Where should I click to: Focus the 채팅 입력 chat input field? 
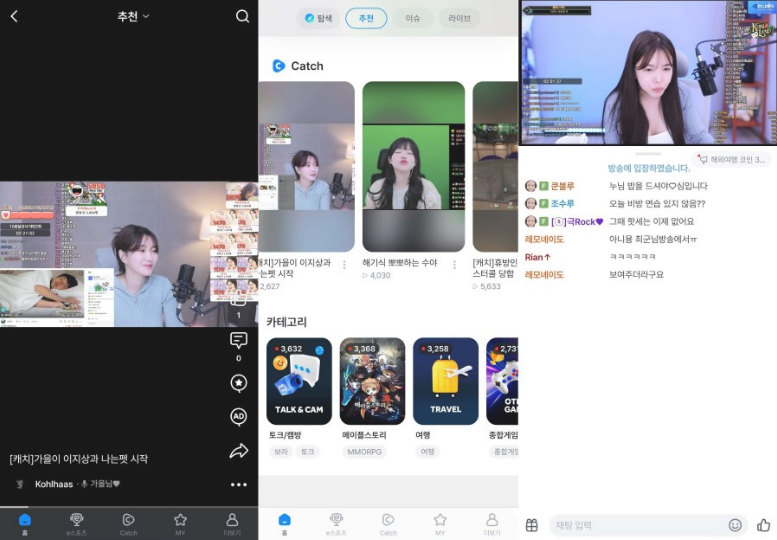[649, 525]
